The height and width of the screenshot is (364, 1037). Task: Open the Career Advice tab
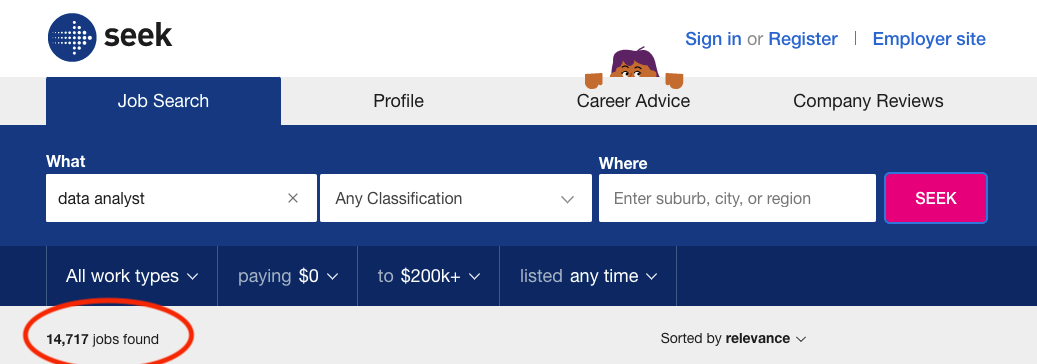tap(633, 101)
